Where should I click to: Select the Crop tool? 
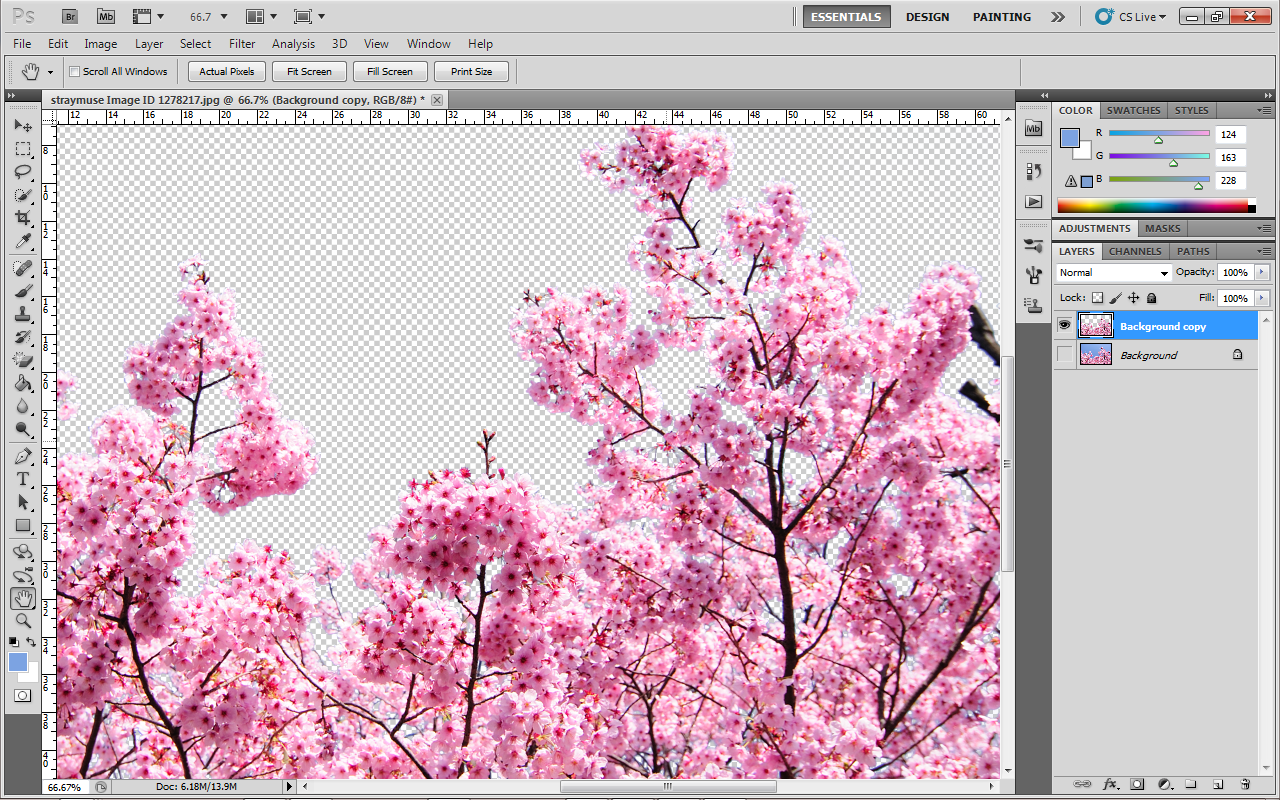[23, 218]
